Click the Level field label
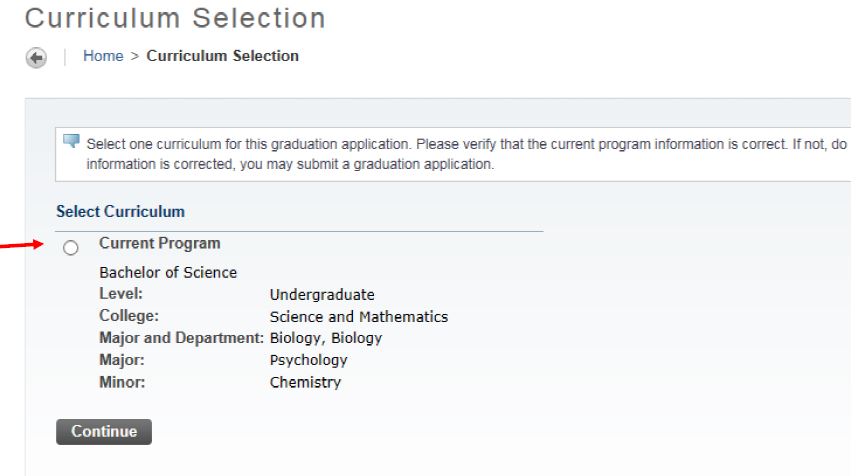Image resolution: width=865 pixels, height=476 pixels. click(x=122, y=294)
